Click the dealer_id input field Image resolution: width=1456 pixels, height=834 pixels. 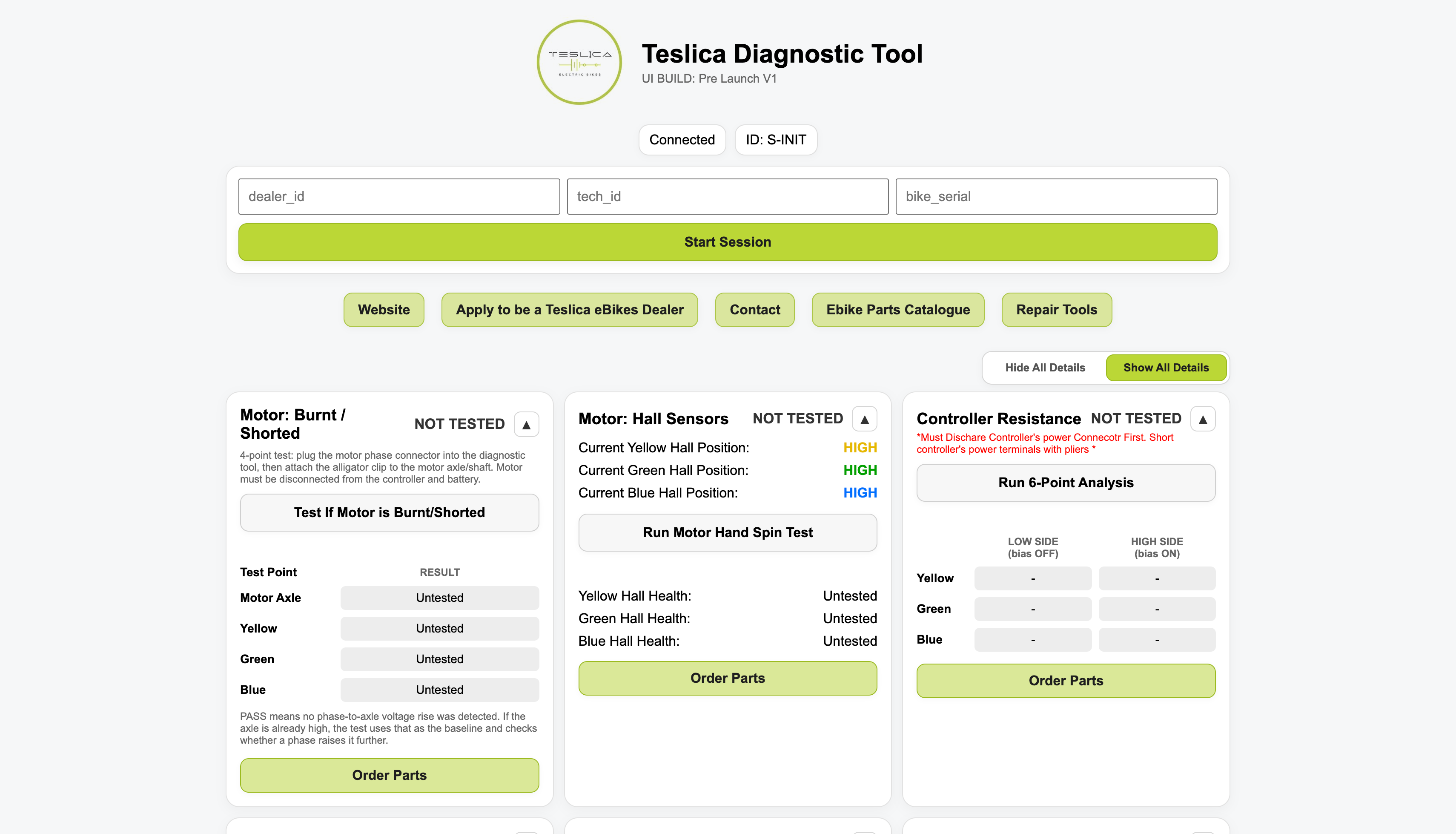[x=399, y=196]
